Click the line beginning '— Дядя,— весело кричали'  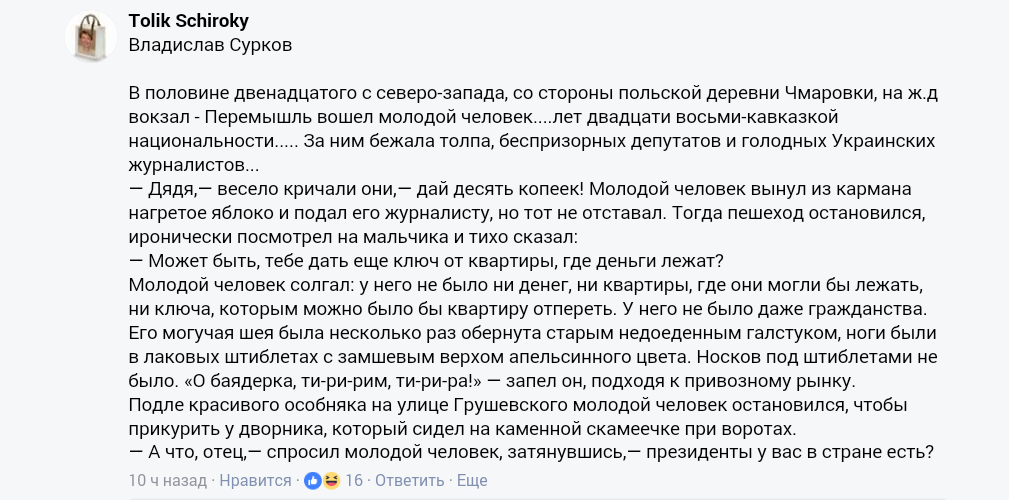tap(520, 190)
